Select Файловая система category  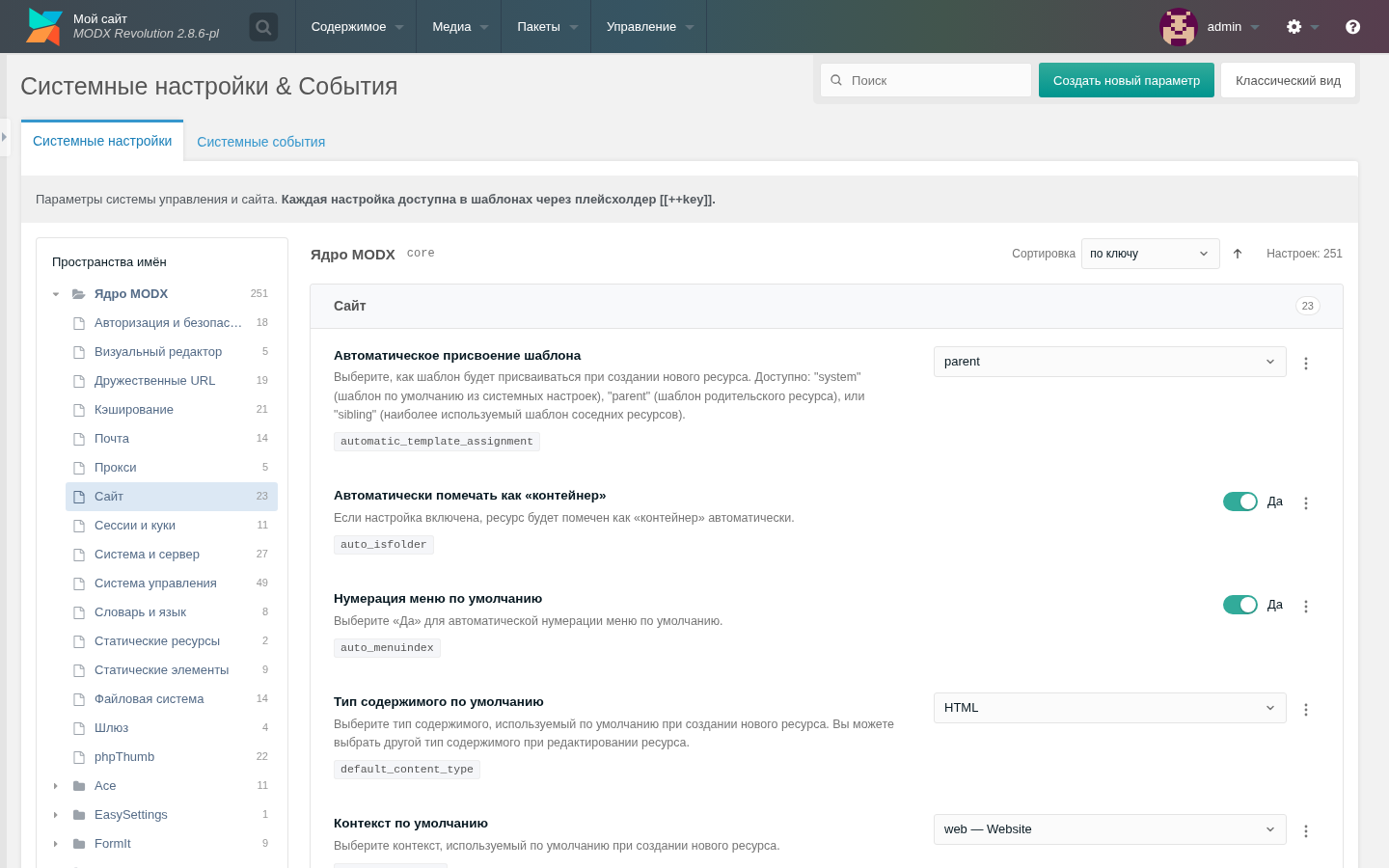coord(172,699)
